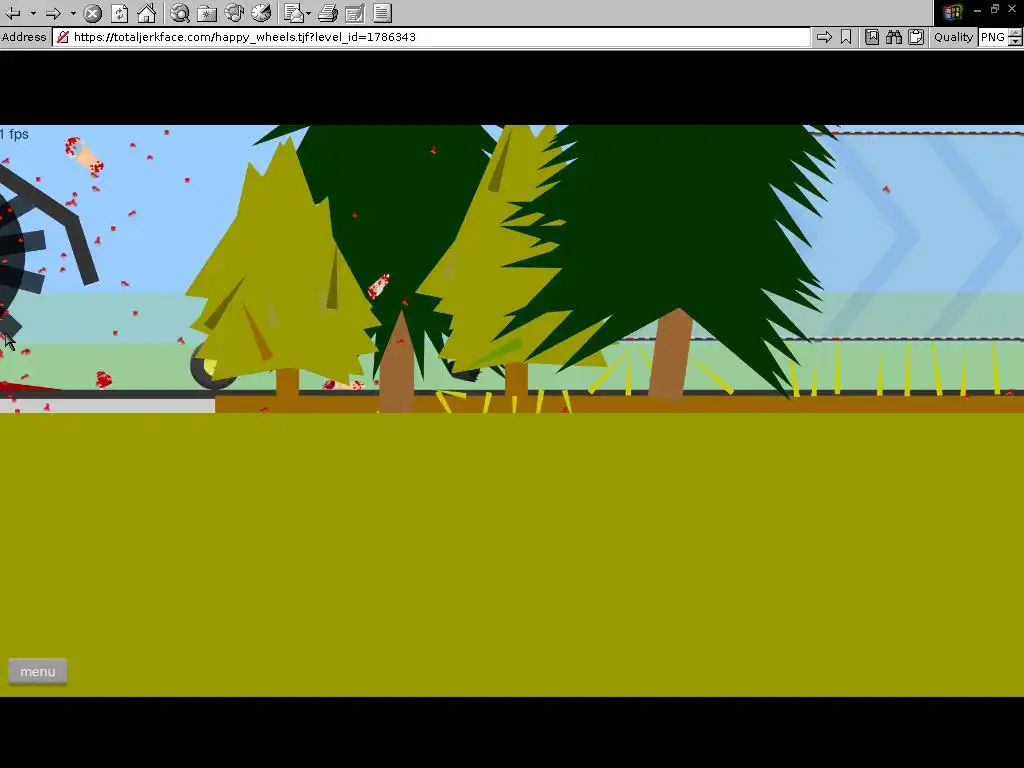This screenshot has height=768, width=1024.
Task: Select the PNG quality field
Action: (x=993, y=37)
